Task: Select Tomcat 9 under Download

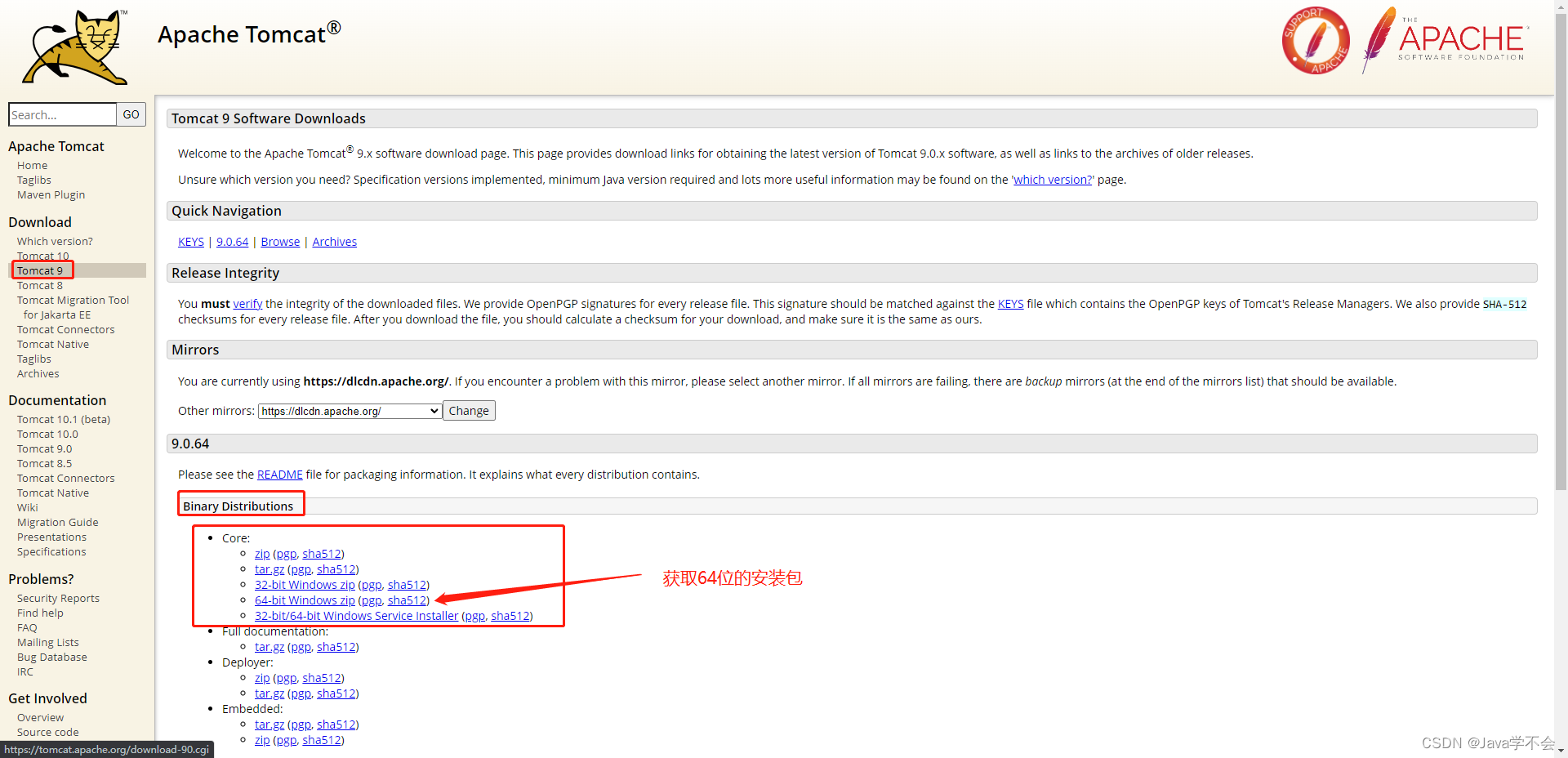Action: pyautogui.click(x=40, y=270)
